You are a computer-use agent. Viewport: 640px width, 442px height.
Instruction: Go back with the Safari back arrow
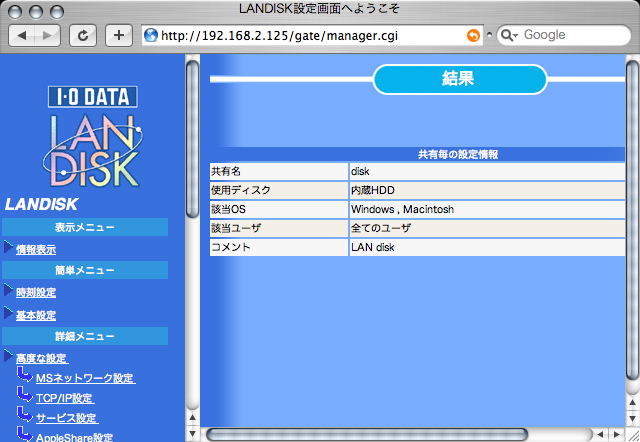[x=22, y=36]
